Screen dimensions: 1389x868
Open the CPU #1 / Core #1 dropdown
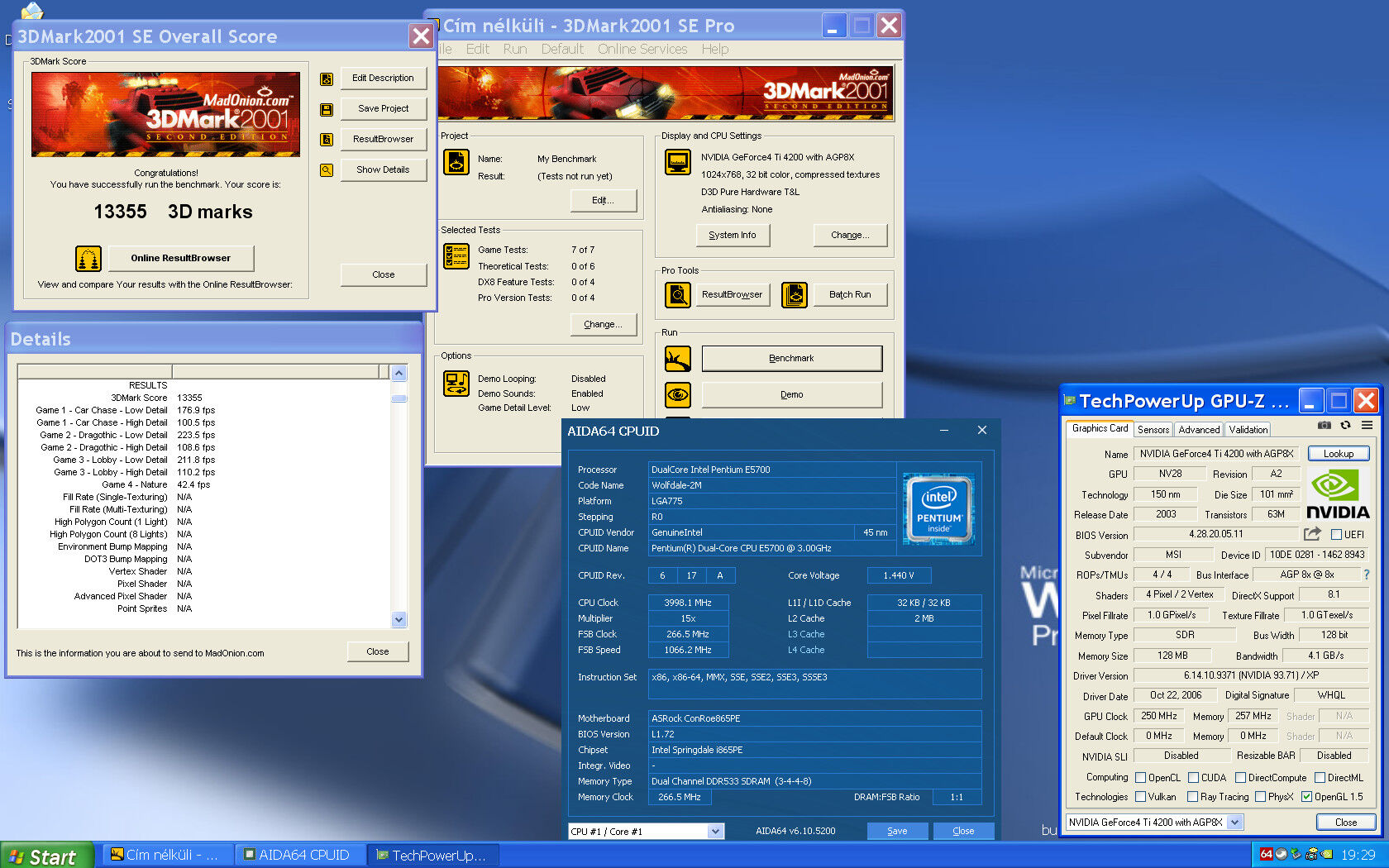coord(715,832)
